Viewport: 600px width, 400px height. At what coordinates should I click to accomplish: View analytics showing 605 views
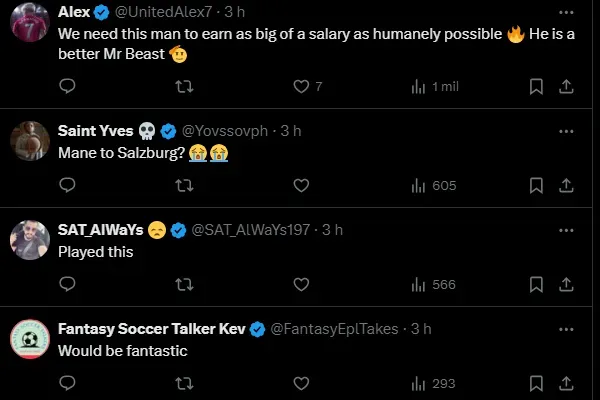[433, 185]
